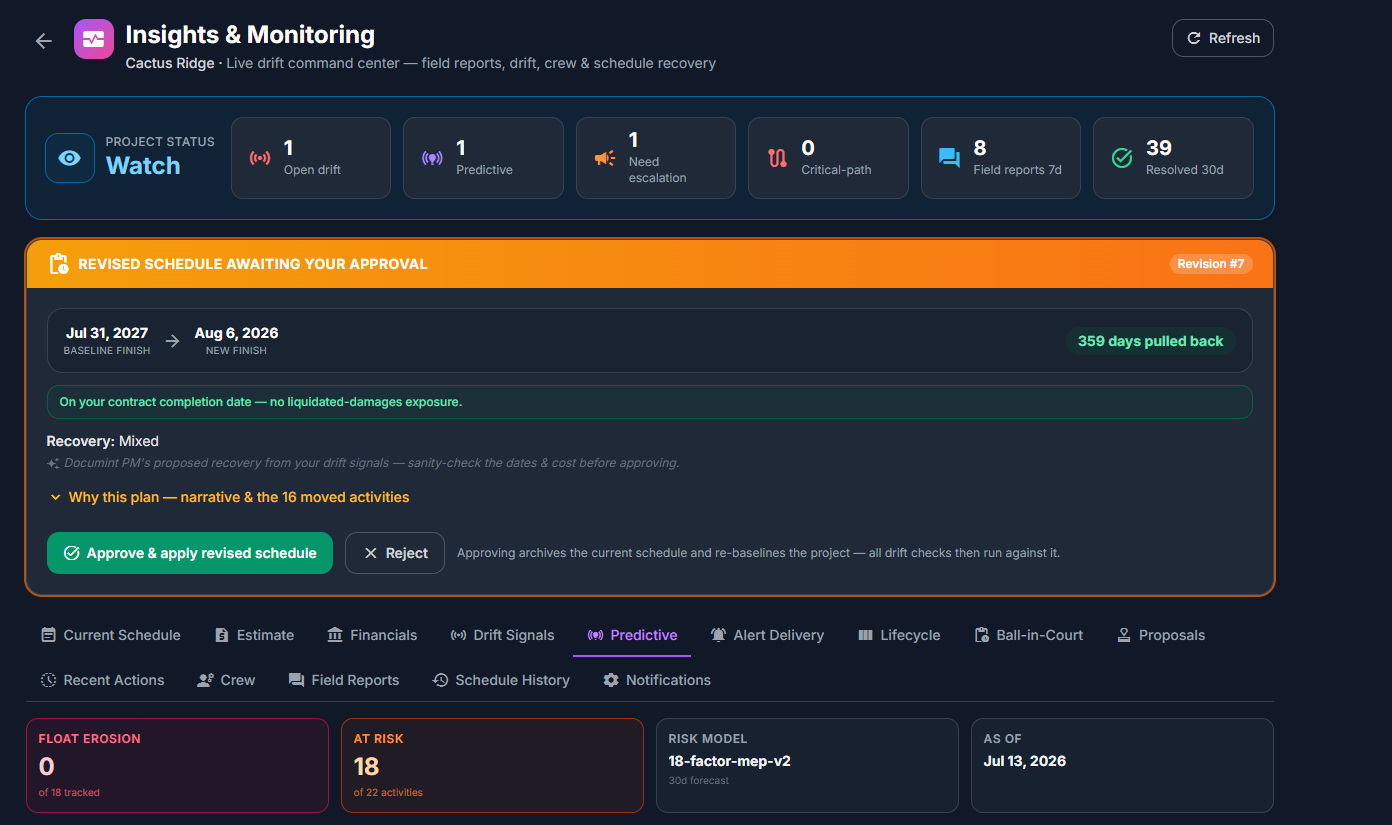Click the clipboard icon in the approval banner

tap(59, 264)
